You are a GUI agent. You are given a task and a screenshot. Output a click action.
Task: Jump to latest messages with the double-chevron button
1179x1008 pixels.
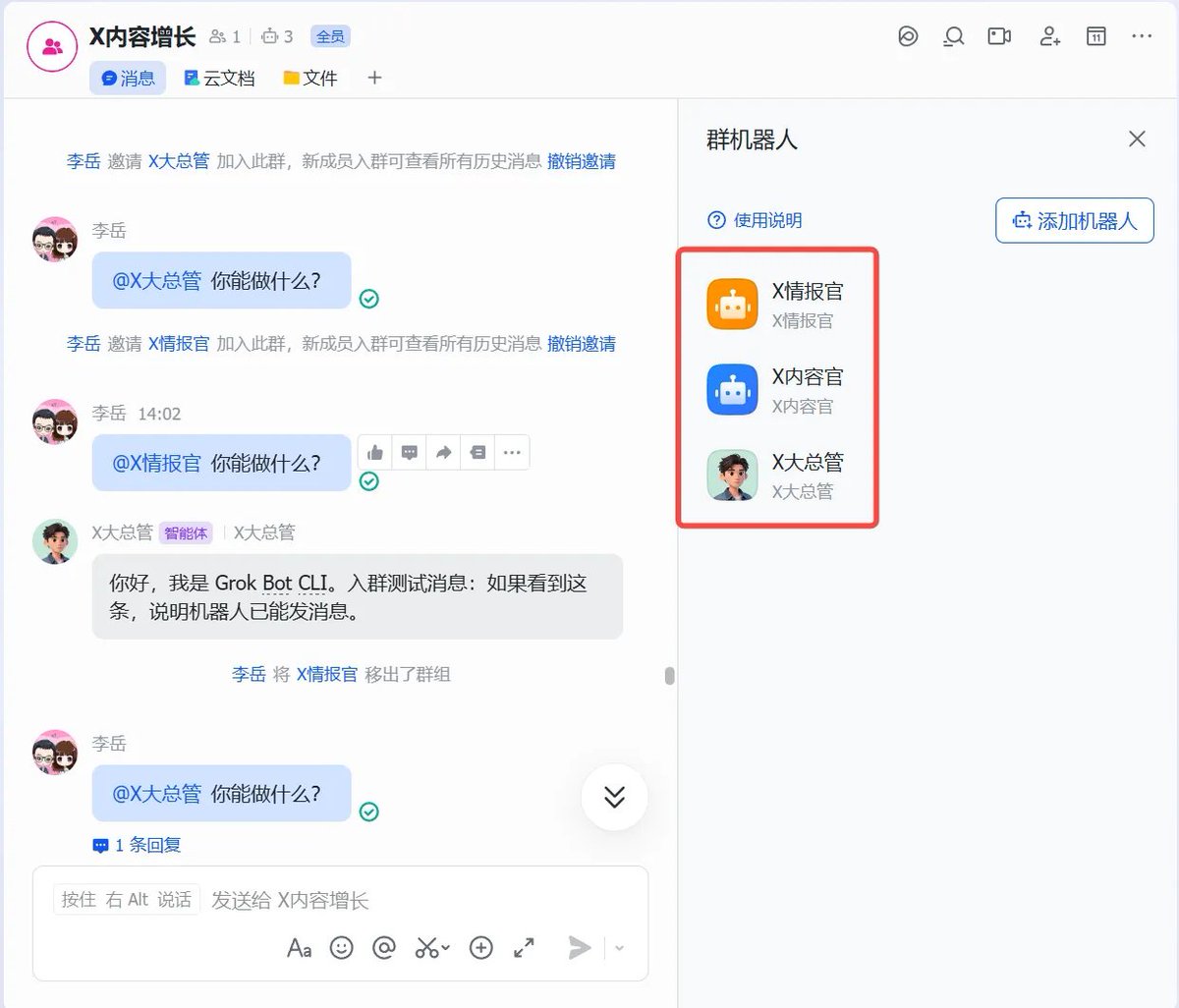tap(614, 797)
